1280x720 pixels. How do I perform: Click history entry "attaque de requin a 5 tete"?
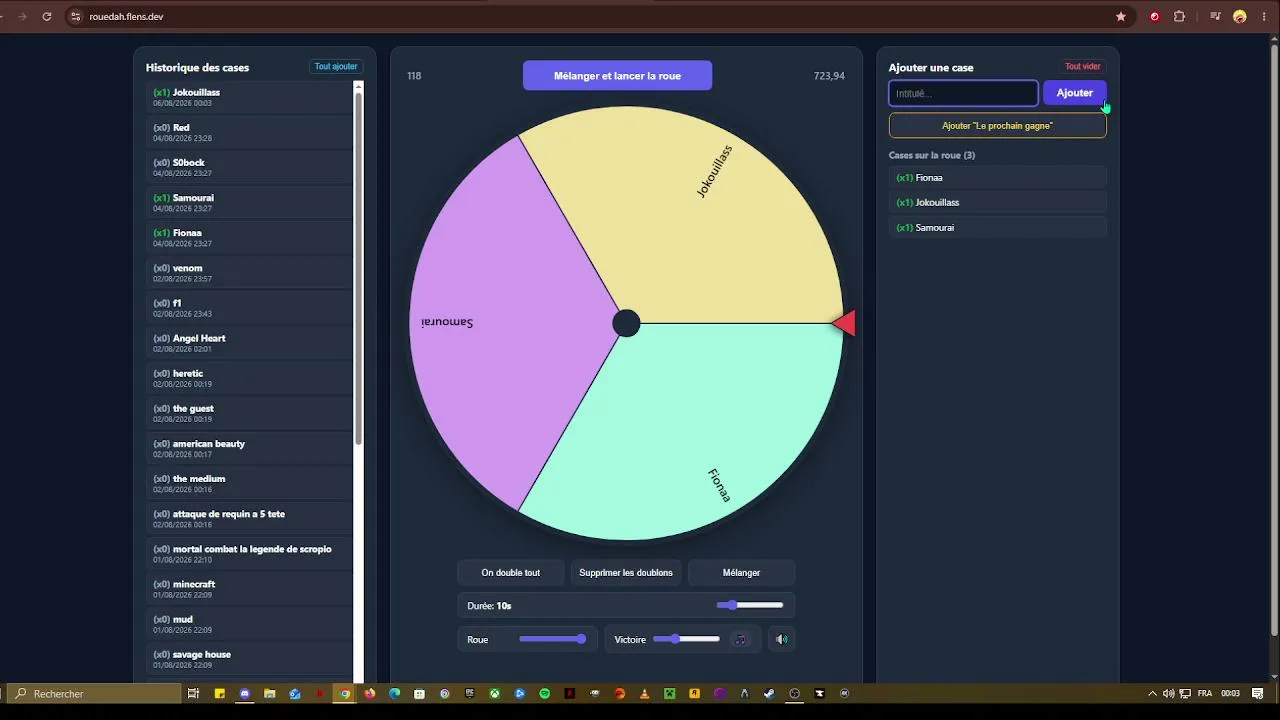click(249, 518)
